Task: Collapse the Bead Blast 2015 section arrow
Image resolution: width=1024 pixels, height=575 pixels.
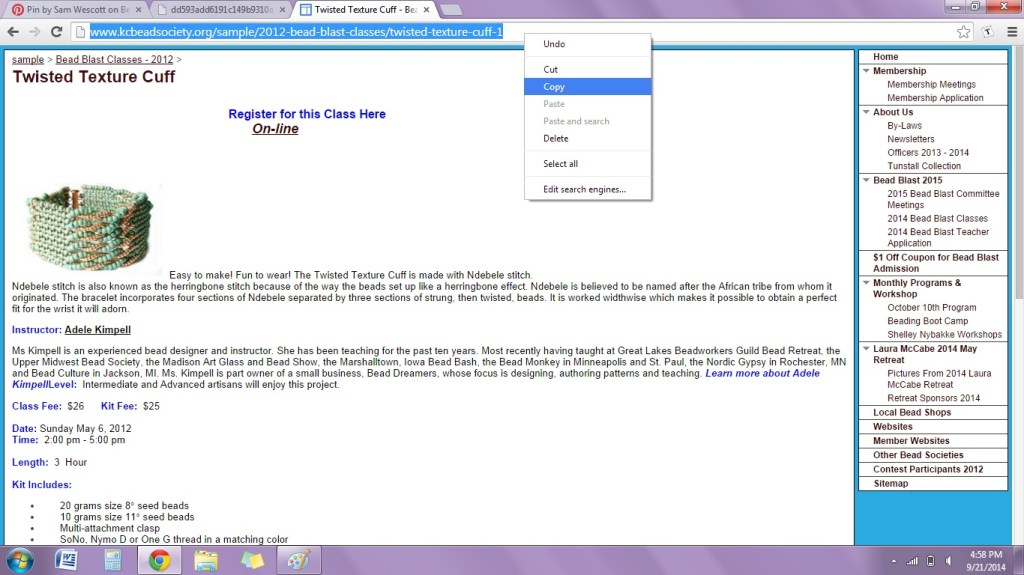Action: pyautogui.click(x=866, y=180)
